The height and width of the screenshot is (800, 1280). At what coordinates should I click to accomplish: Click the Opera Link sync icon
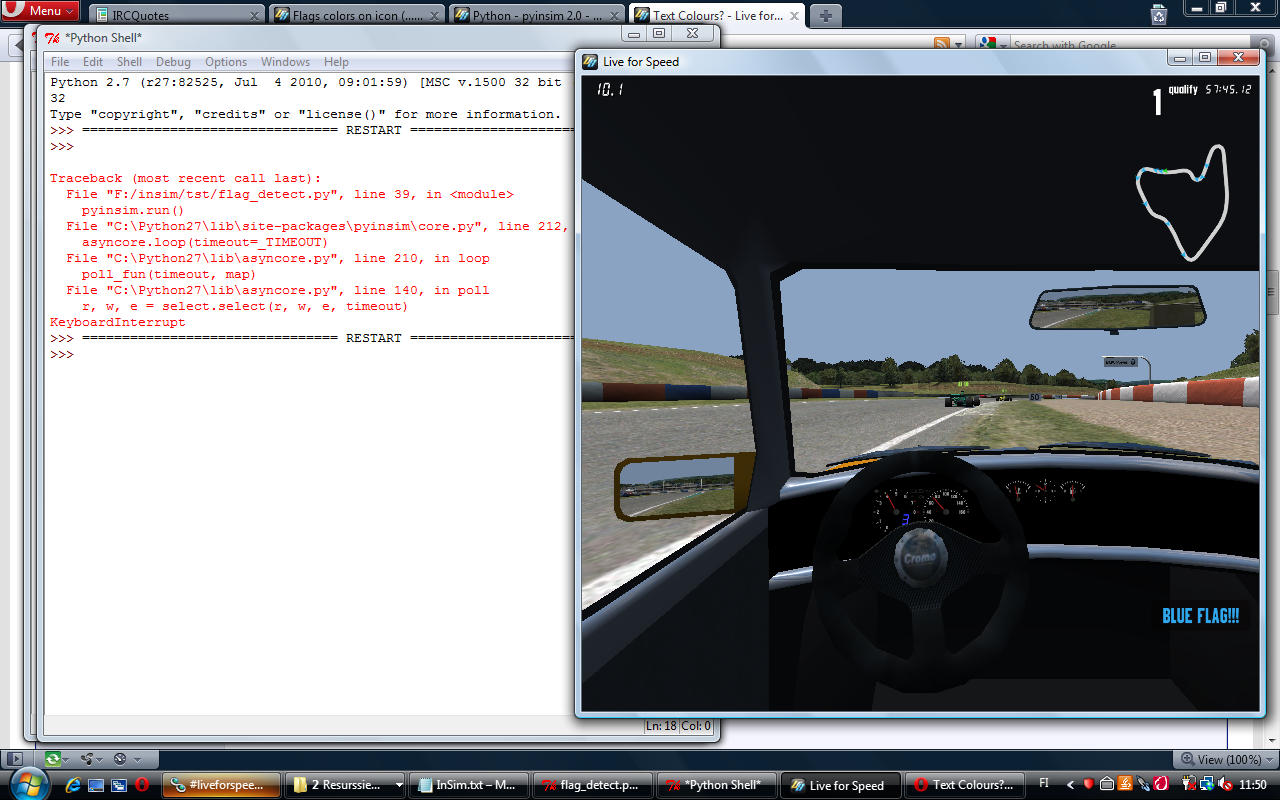point(53,759)
